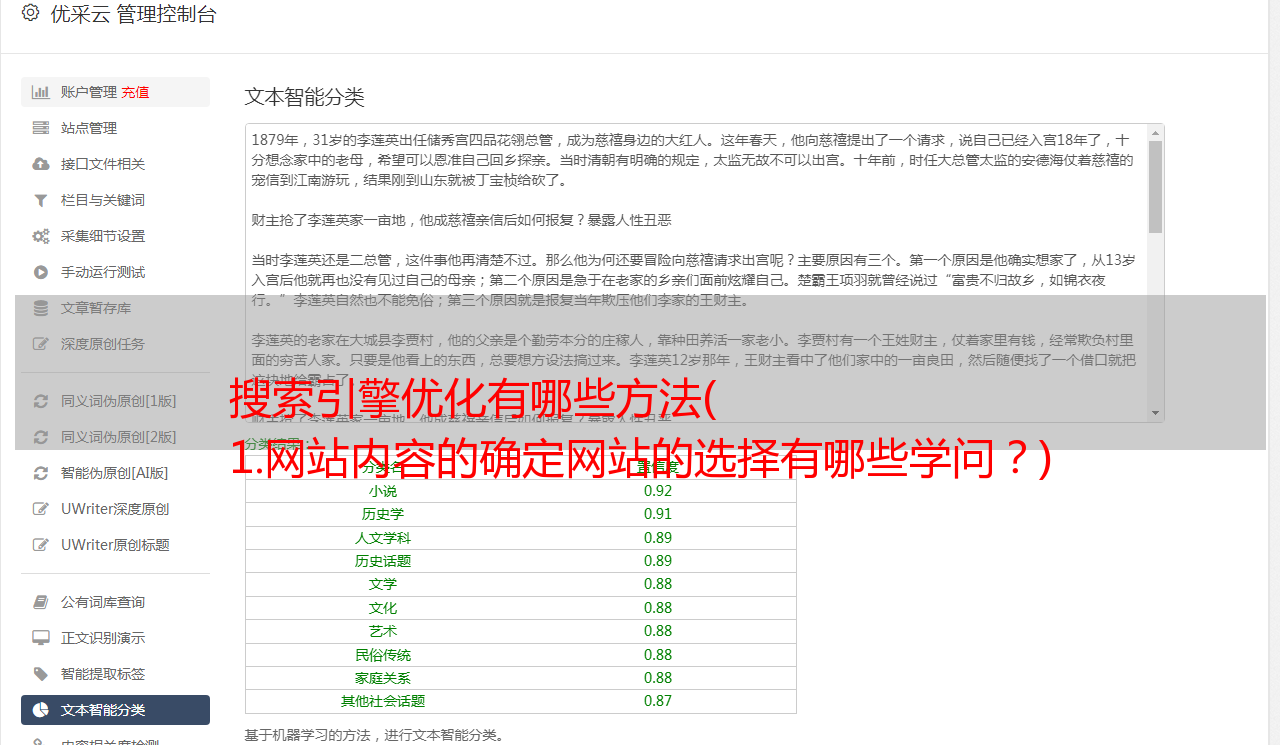This screenshot has width=1280, height=745.
Task: Open 深度原创任务 menu item
Action: [x=115, y=344]
